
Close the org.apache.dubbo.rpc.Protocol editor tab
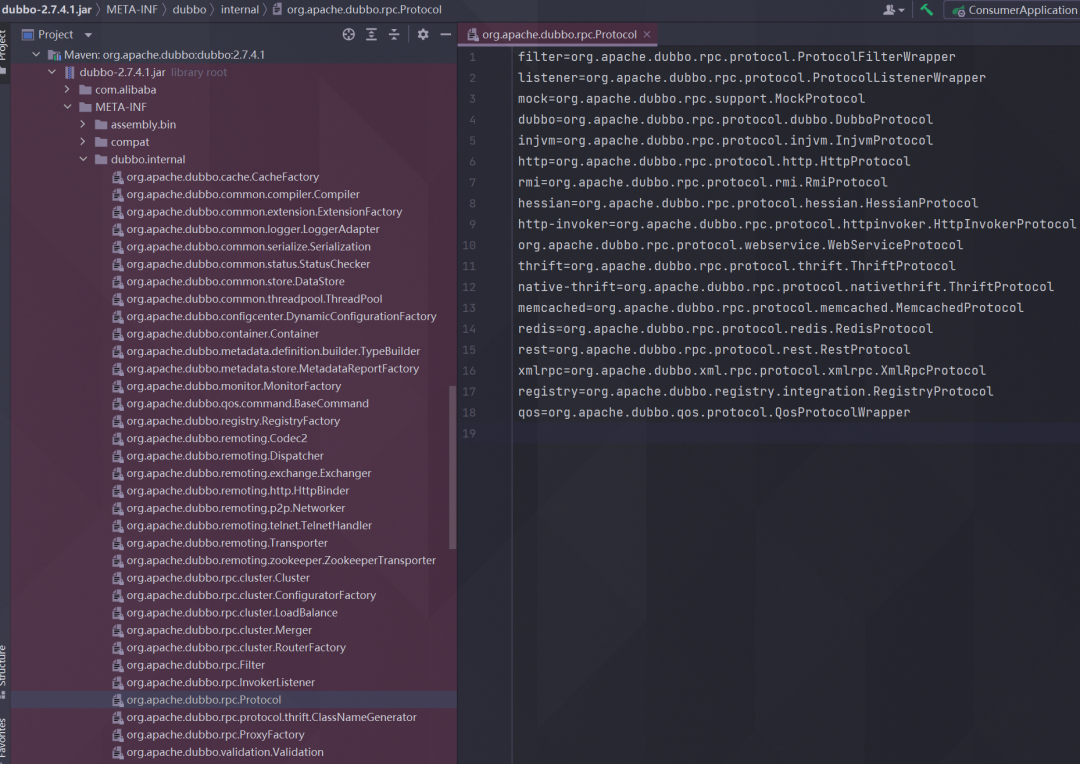click(x=647, y=34)
